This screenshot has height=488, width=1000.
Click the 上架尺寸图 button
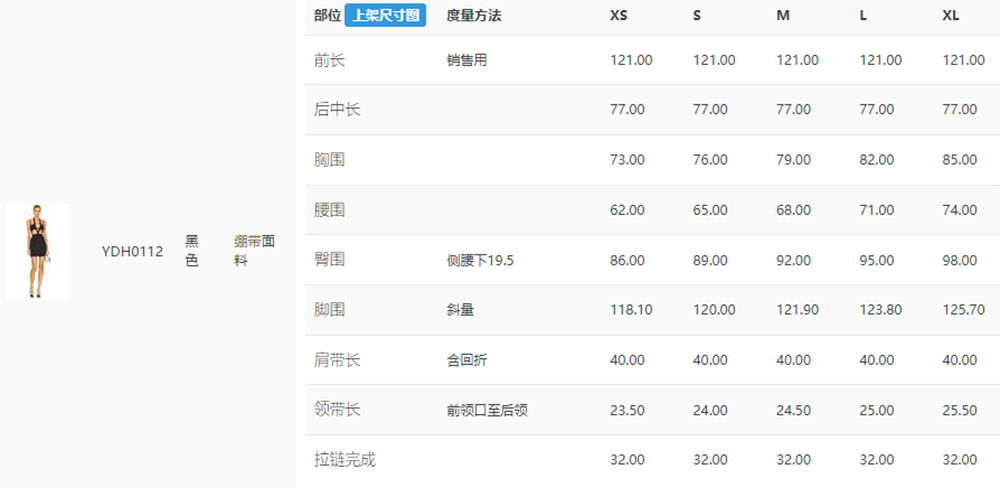tap(385, 15)
